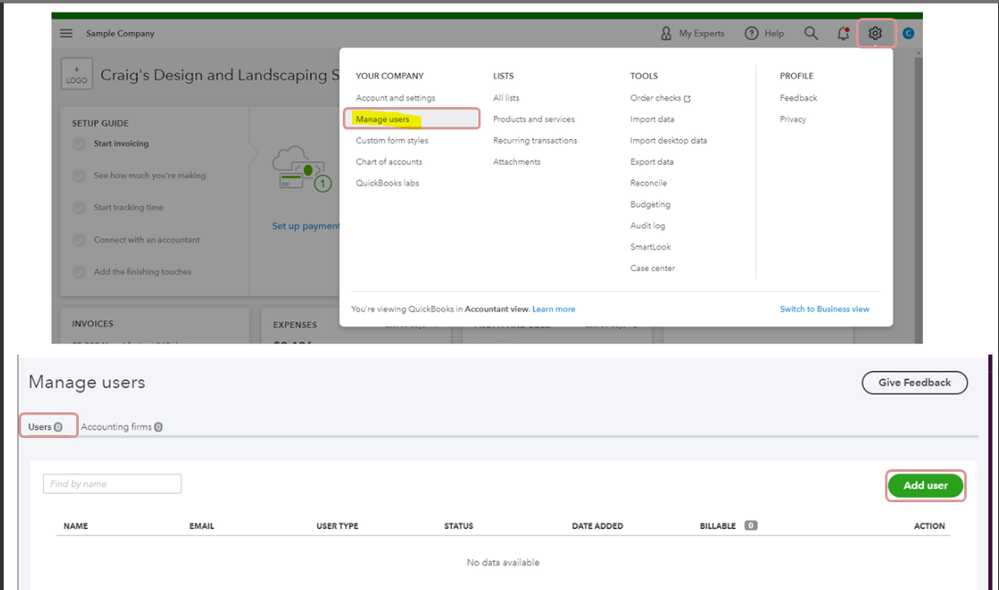Click the INVOICES card heading

[92, 324]
